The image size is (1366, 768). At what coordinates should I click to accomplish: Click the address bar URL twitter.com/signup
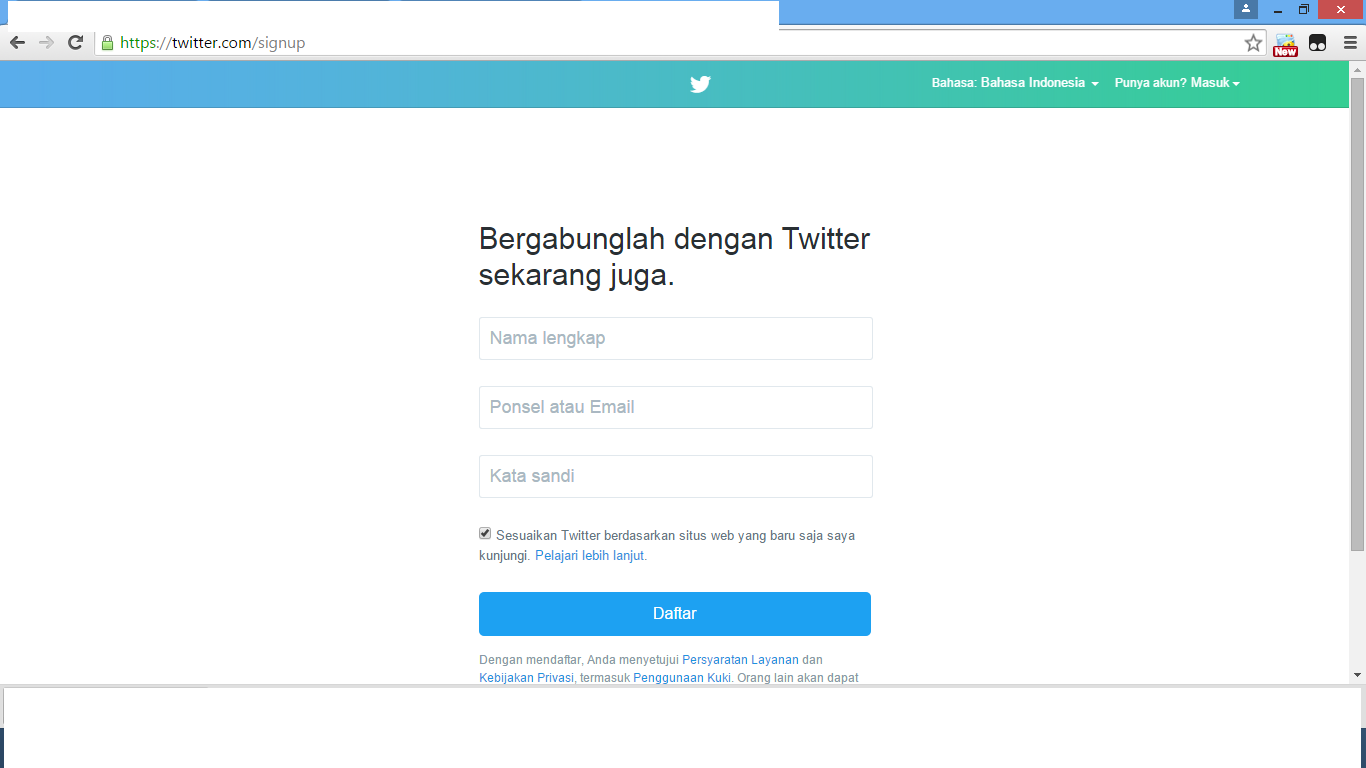(x=212, y=43)
